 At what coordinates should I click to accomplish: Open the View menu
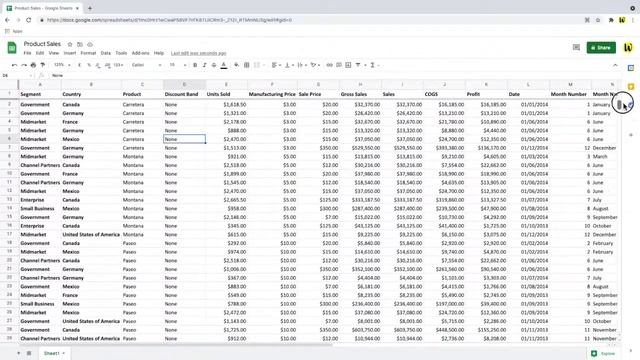tap(54, 53)
